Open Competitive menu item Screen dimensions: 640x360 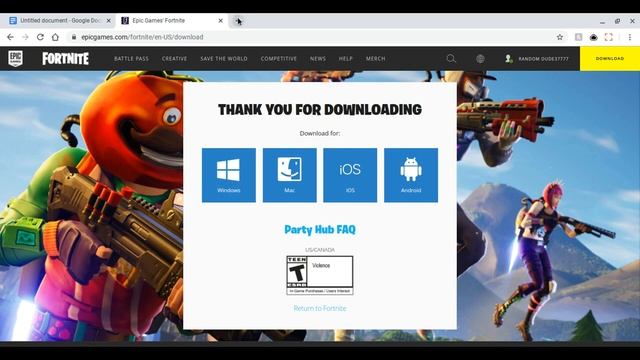(x=279, y=59)
